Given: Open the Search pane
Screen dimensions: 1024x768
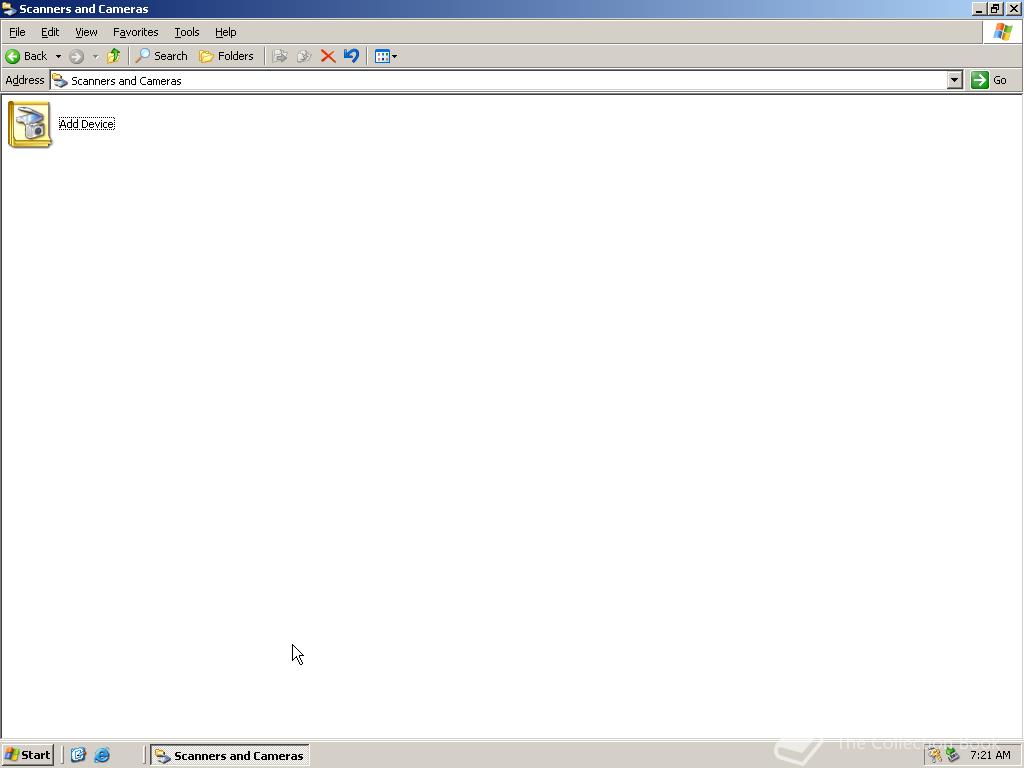Looking at the screenshot, I should pyautogui.click(x=161, y=56).
